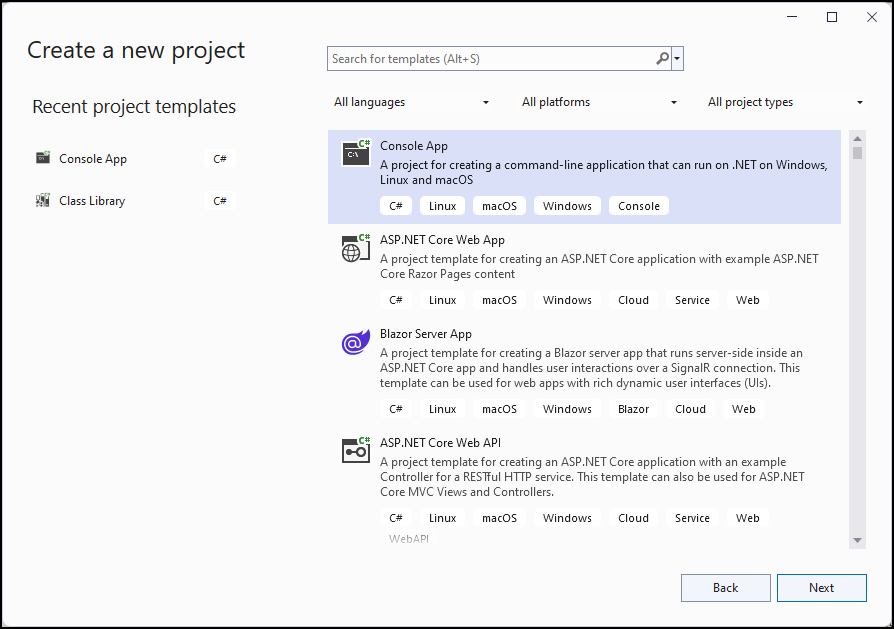The image size is (894, 629).
Task: Click the C# badge beside recent Console App
Action: 219,158
